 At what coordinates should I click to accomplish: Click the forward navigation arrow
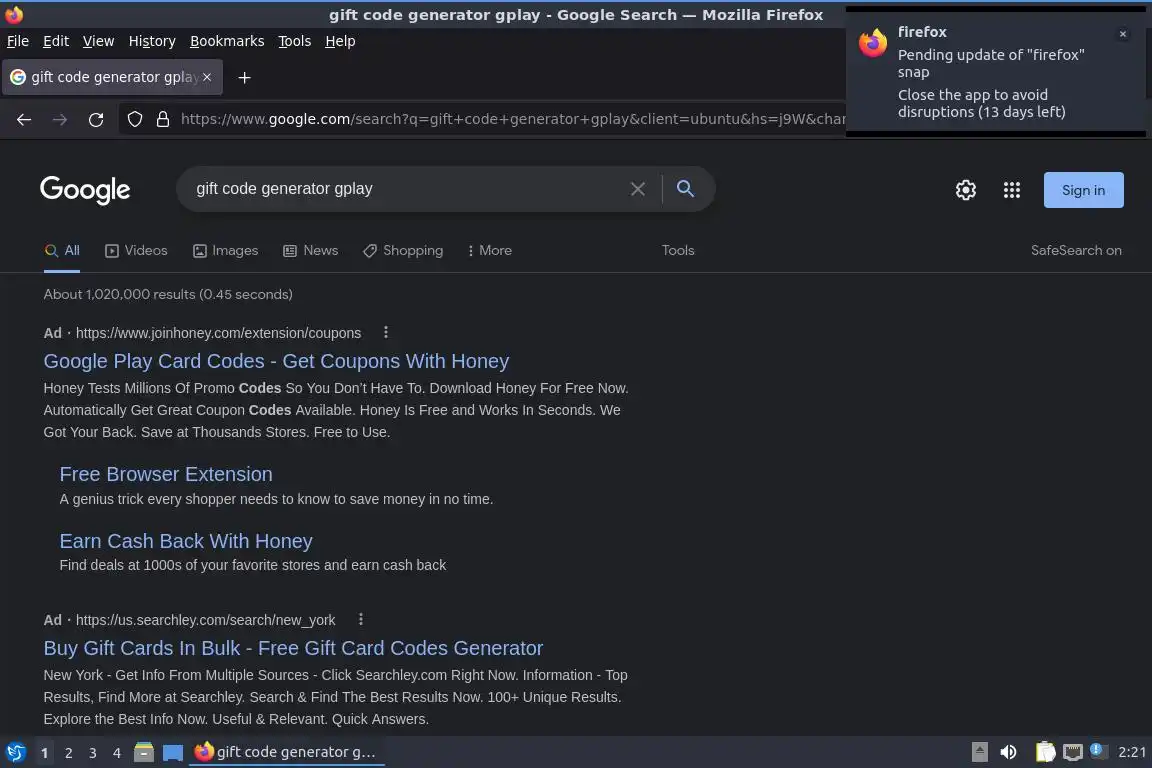[x=60, y=120]
